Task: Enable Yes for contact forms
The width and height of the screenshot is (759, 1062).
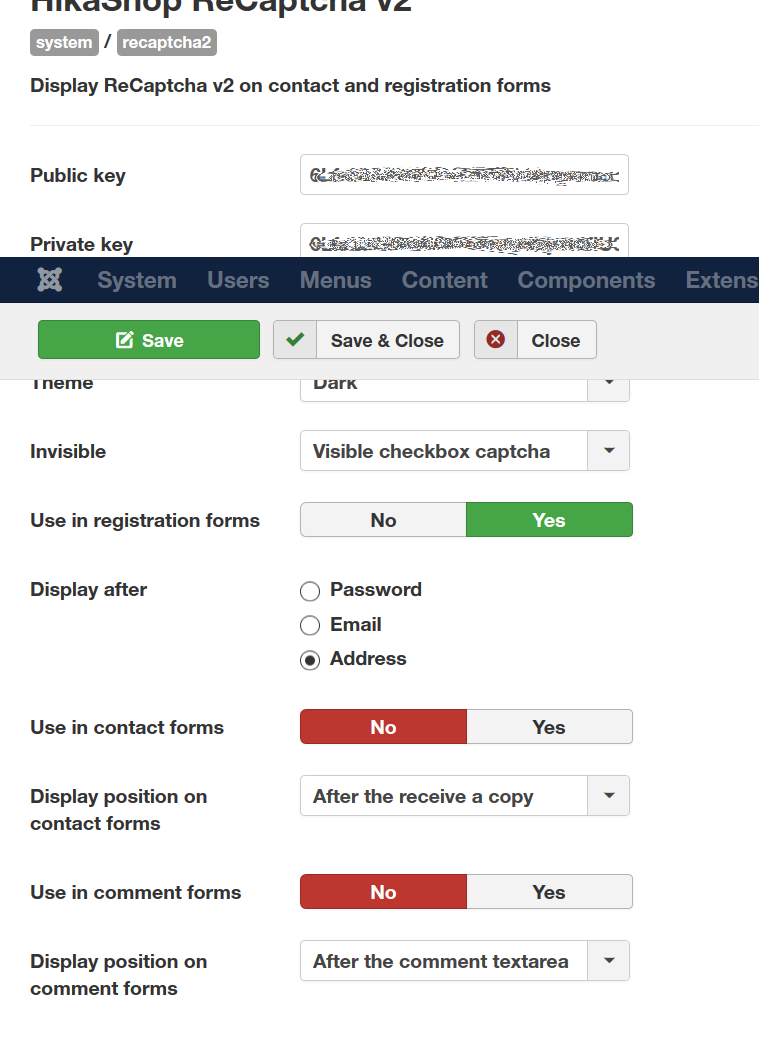Action: pyautogui.click(x=549, y=727)
